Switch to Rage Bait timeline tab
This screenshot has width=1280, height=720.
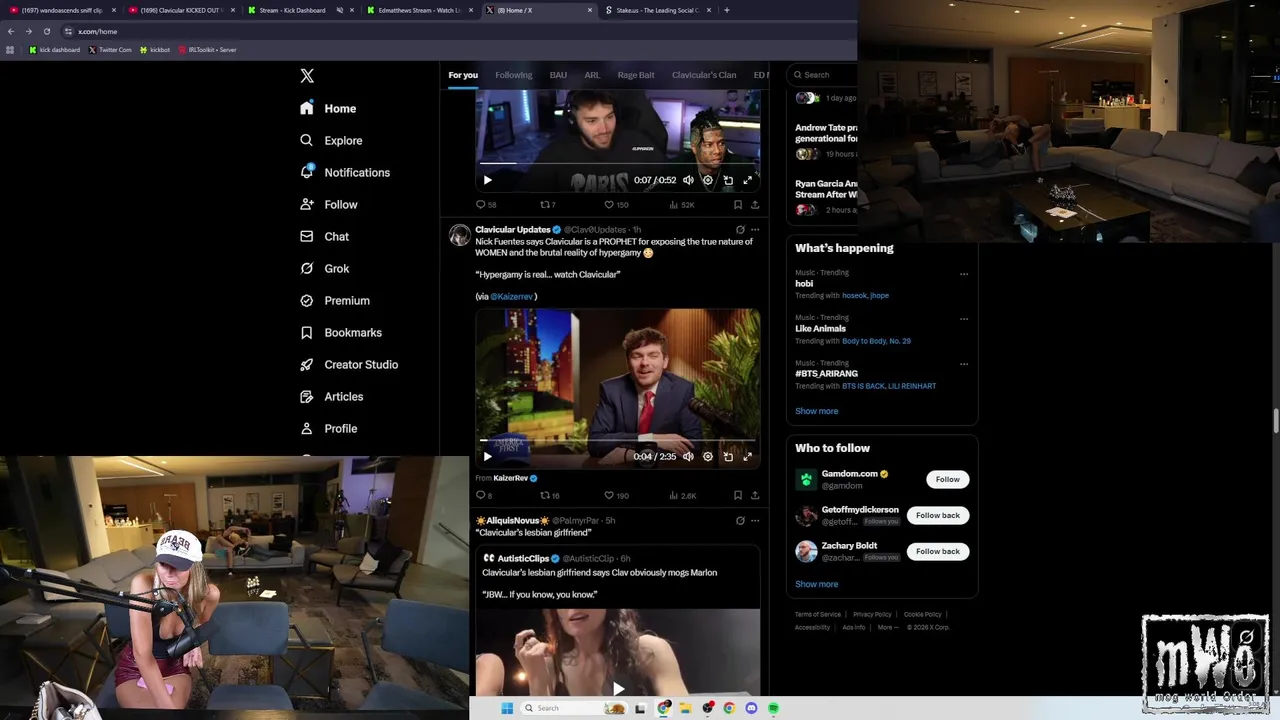coord(636,75)
